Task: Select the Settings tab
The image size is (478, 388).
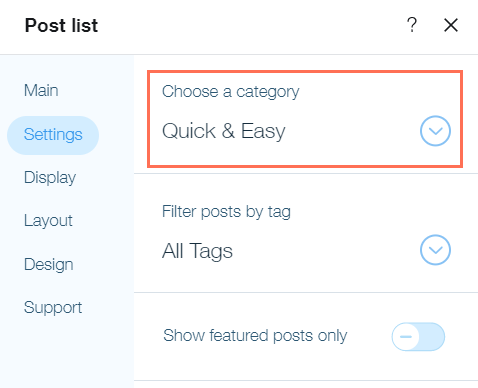Action: pos(53,135)
